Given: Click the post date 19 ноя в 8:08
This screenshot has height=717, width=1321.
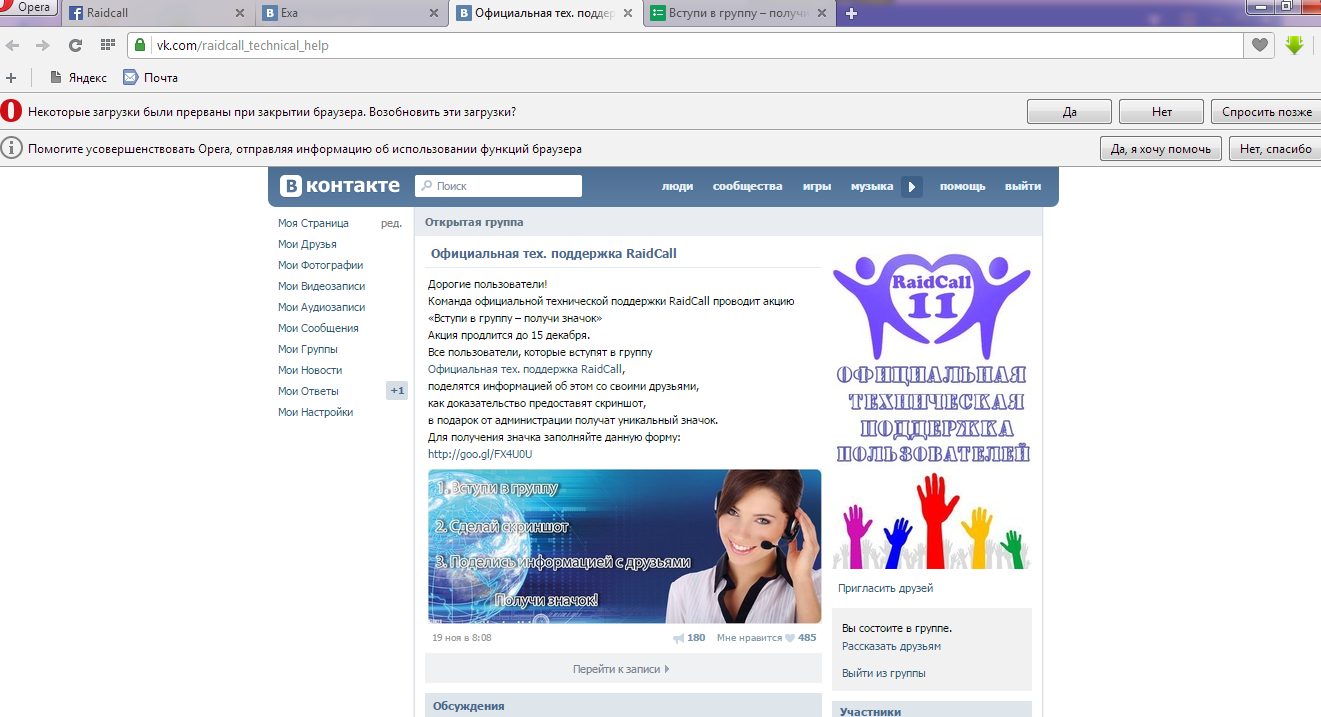Looking at the screenshot, I should [462, 638].
